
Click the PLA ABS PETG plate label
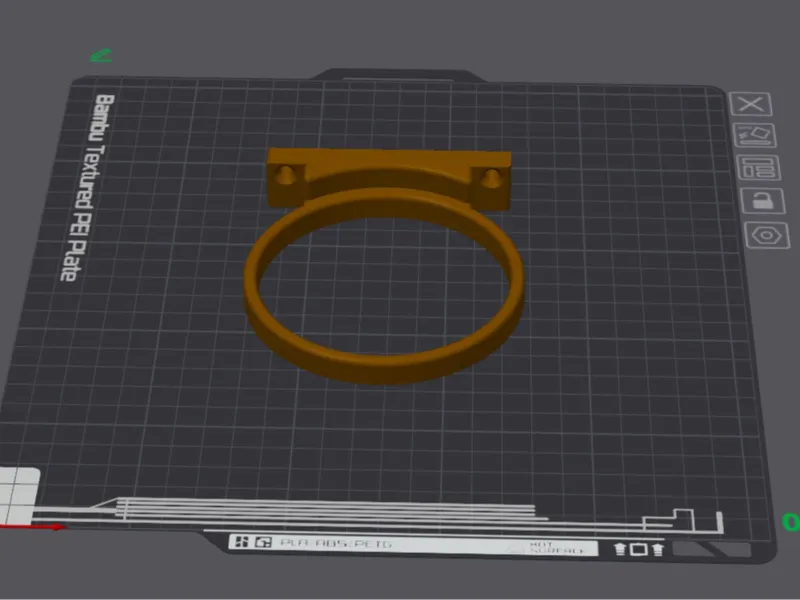pyautogui.click(x=336, y=543)
